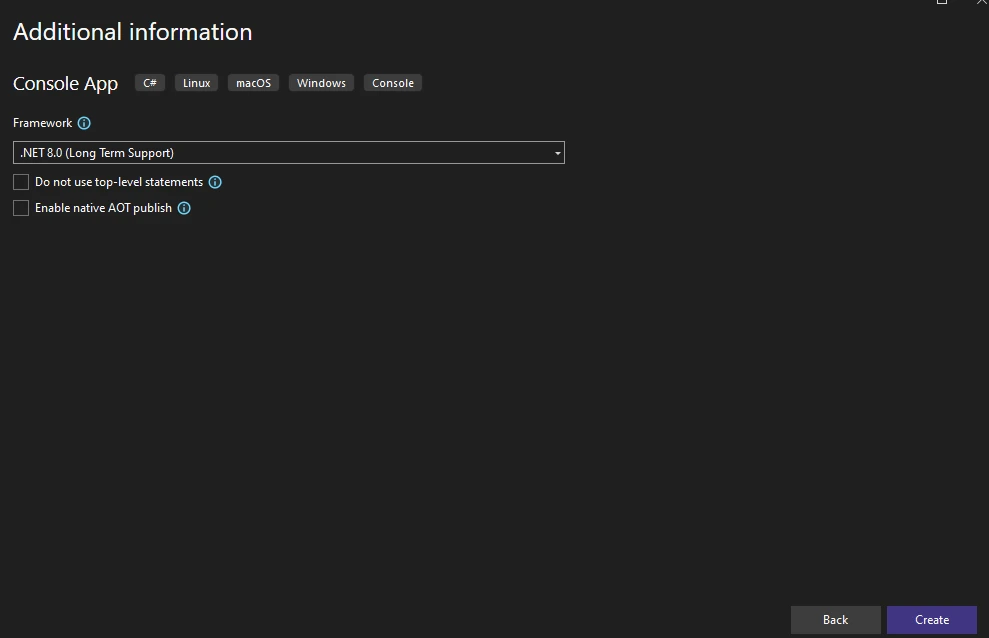Click the 'Enable native AOT publish' label text
The image size is (989, 638).
tap(103, 208)
